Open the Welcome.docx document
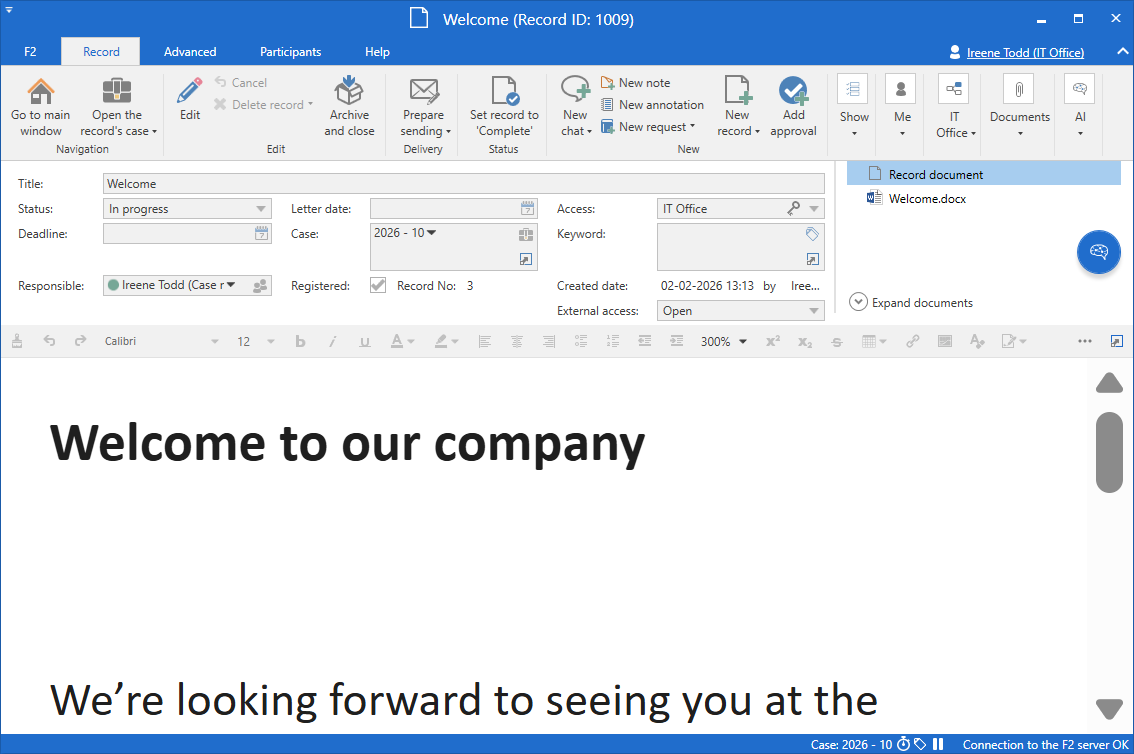 click(926, 199)
